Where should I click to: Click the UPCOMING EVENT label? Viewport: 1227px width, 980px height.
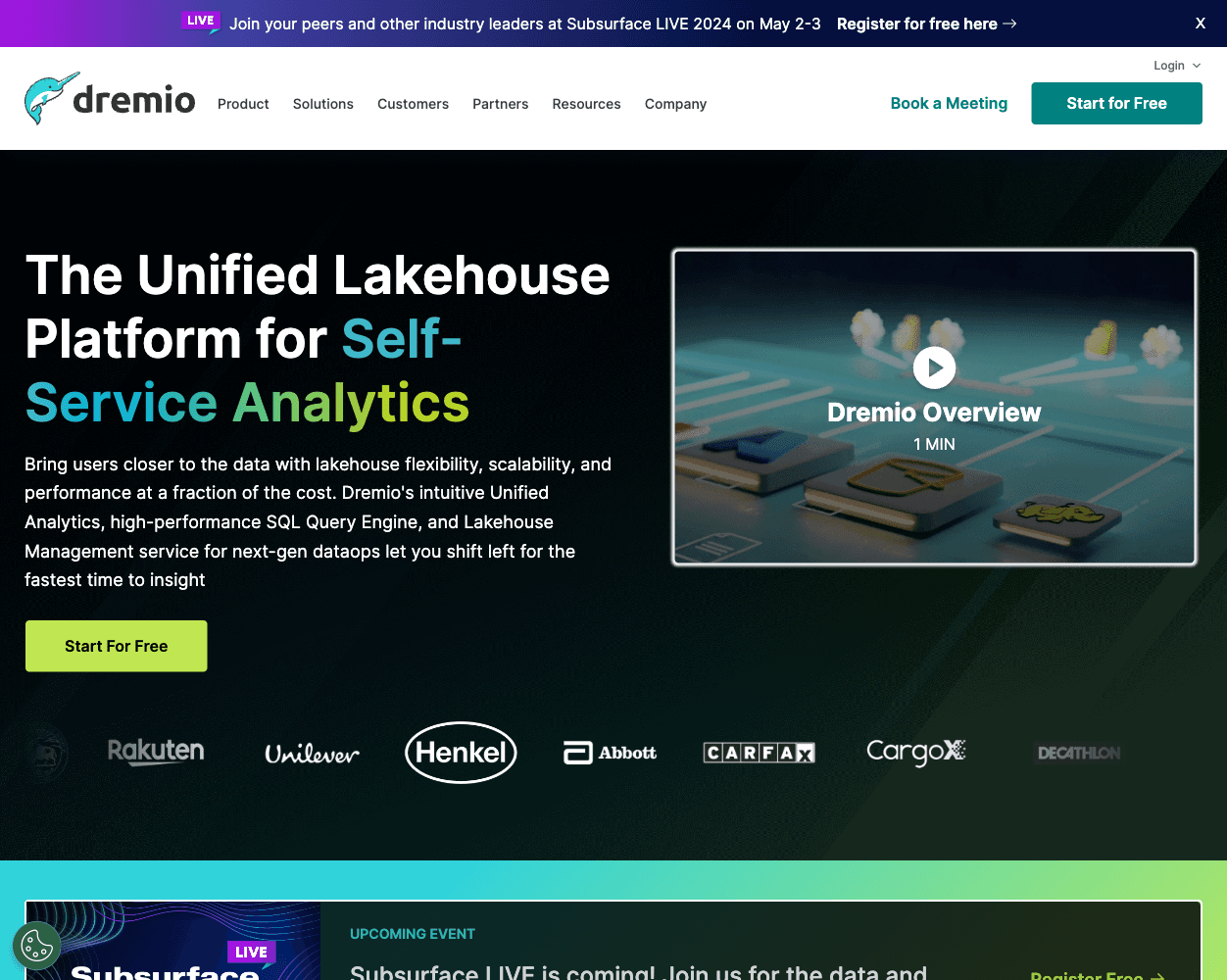413,934
